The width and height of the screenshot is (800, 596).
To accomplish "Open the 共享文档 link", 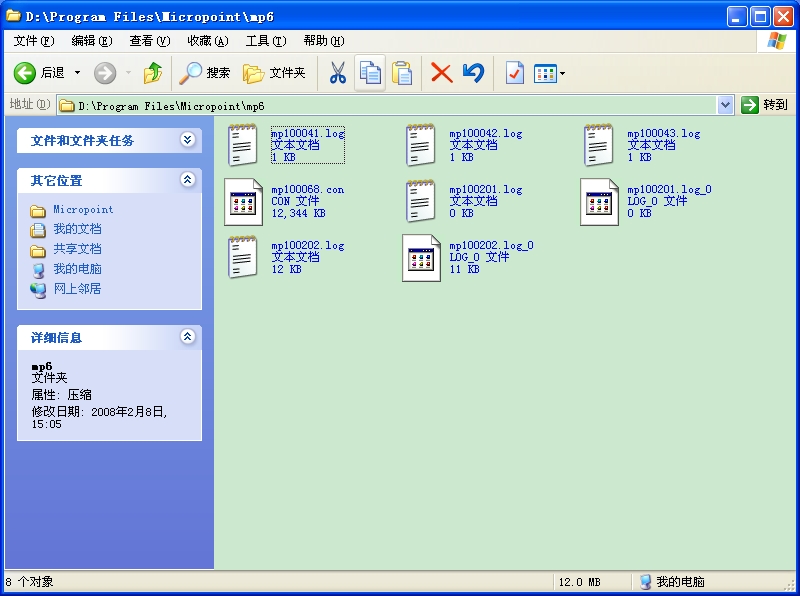I will (x=77, y=249).
